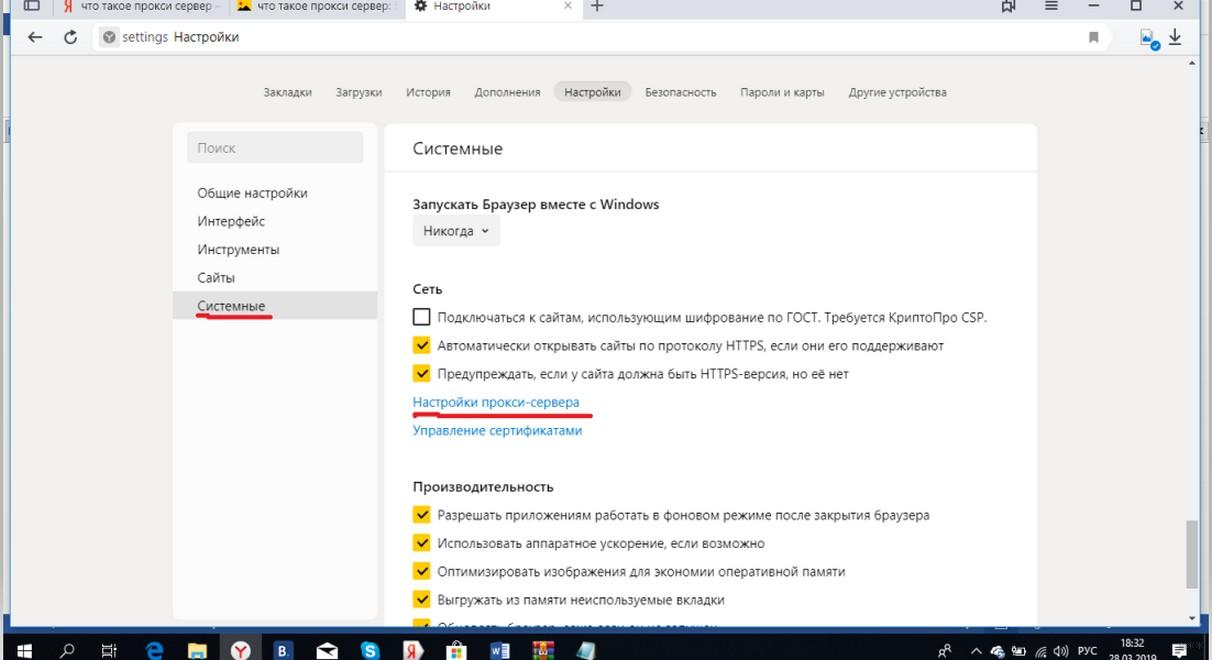
Task: Uncheck warn when HTTPS version missing
Action: tap(422, 373)
